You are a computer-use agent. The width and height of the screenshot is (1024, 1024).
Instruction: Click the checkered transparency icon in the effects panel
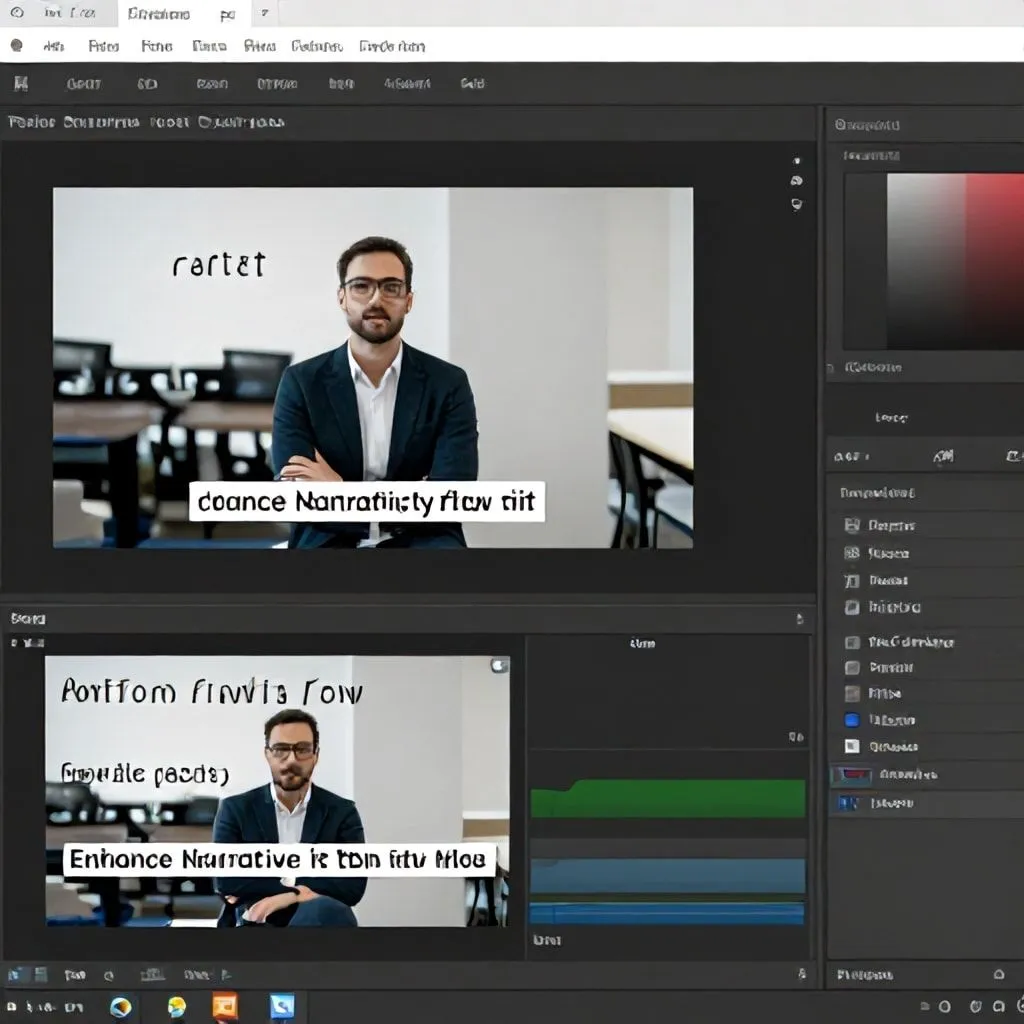(x=851, y=746)
